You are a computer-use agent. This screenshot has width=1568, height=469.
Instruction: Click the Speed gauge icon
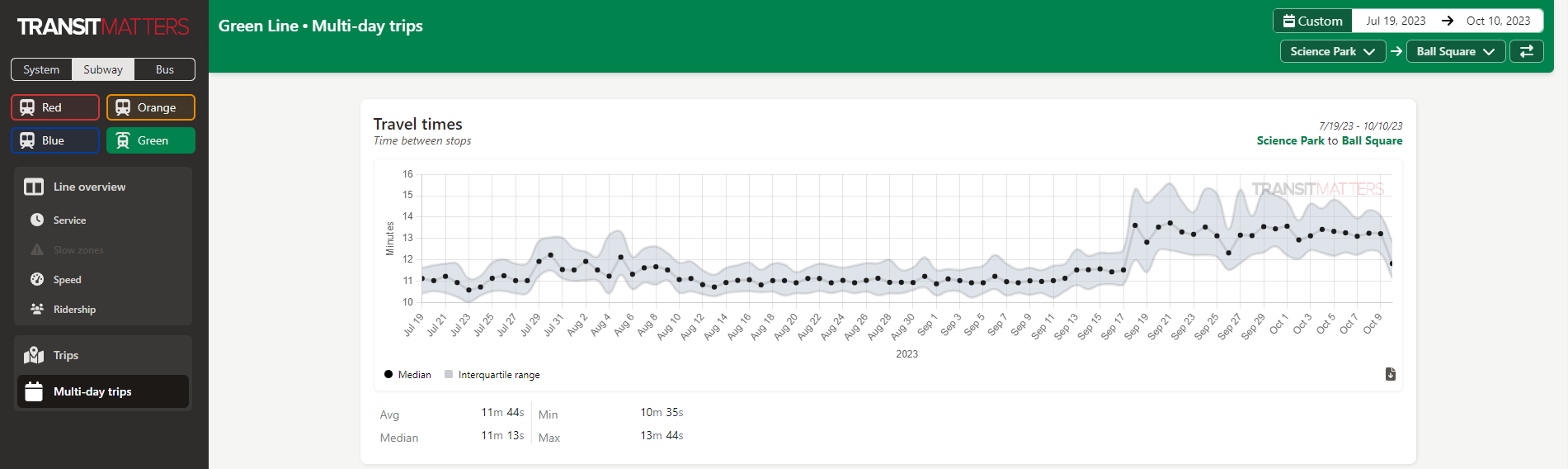coord(37,279)
